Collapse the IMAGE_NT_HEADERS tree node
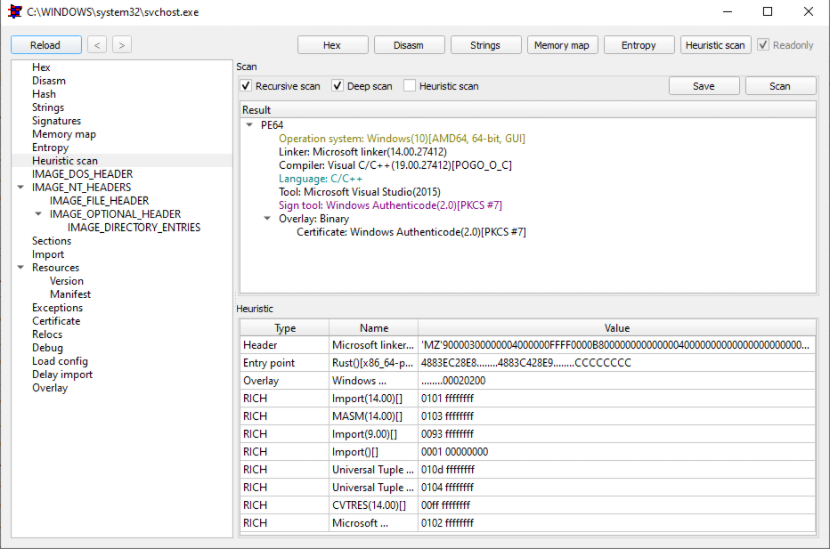The image size is (830, 549). point(21,187)
